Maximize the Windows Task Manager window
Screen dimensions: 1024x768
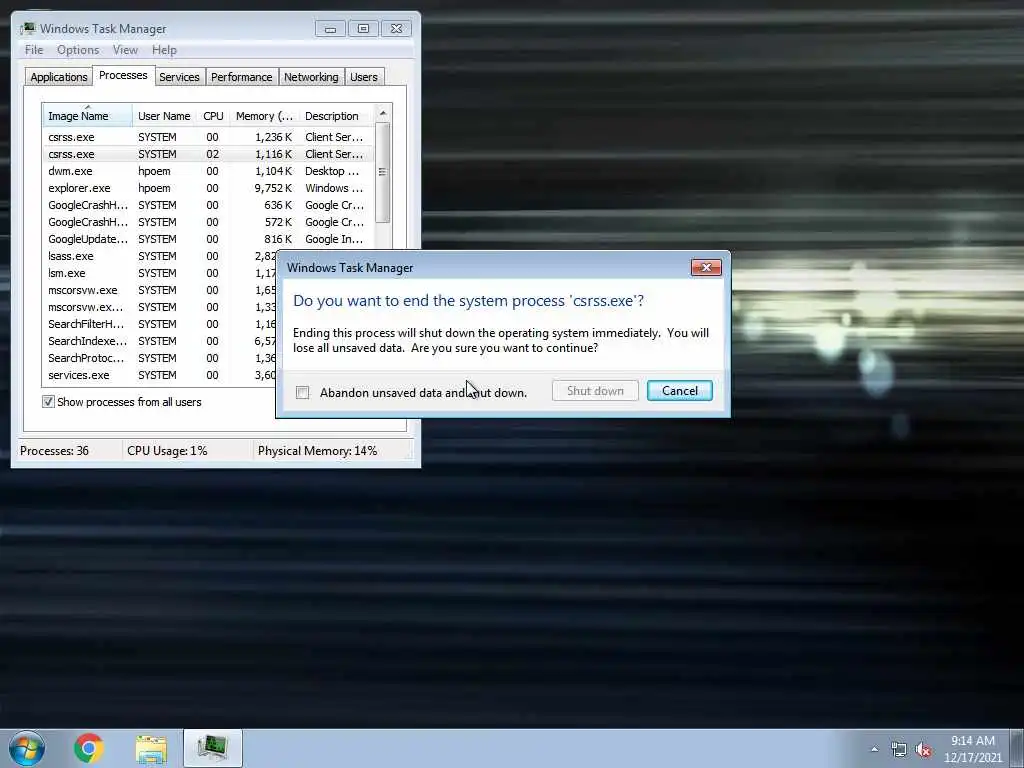(363, 29)
